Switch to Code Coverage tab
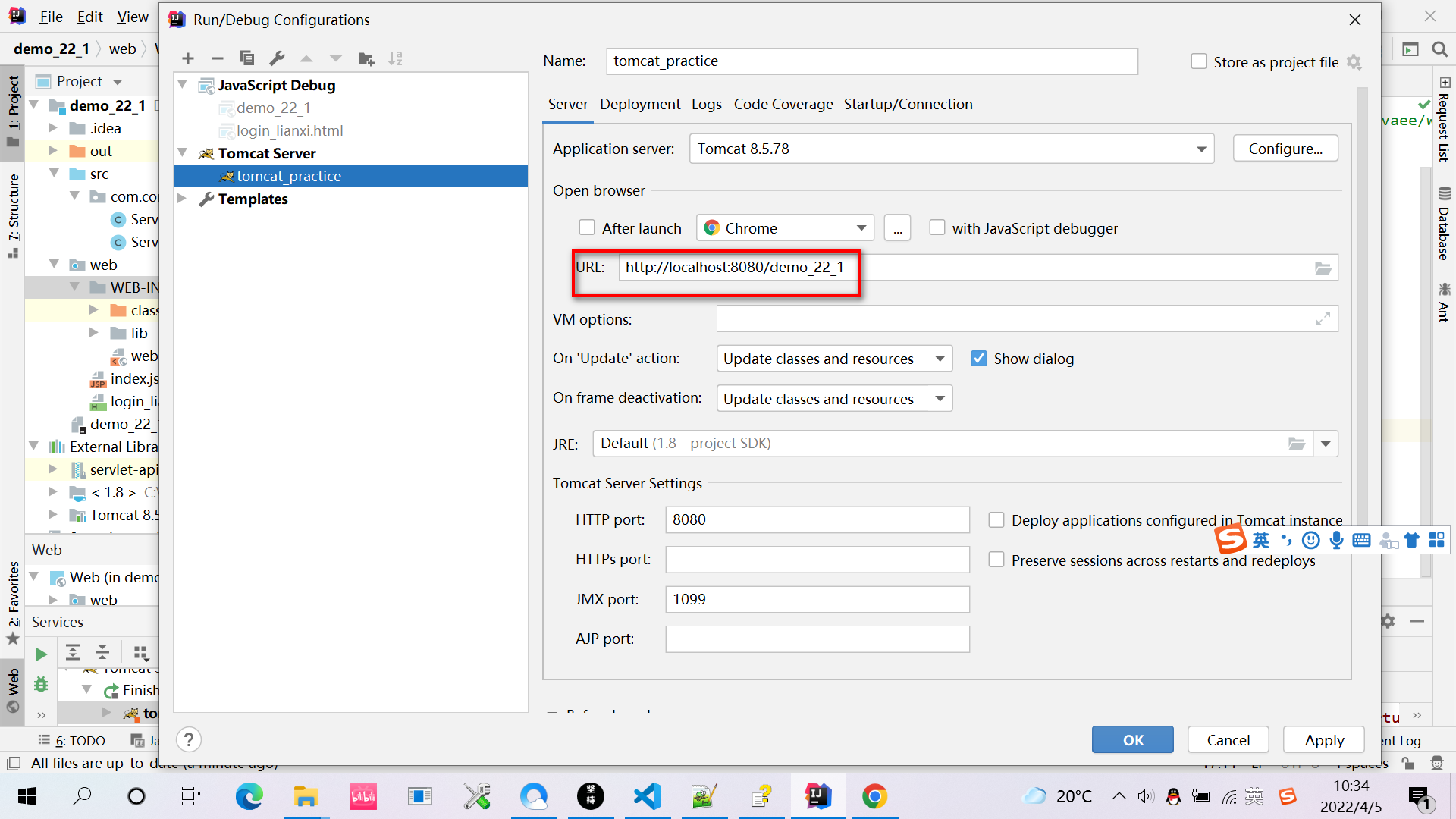The height and width of the screenshot is (819, 1456). pos(783,104)
